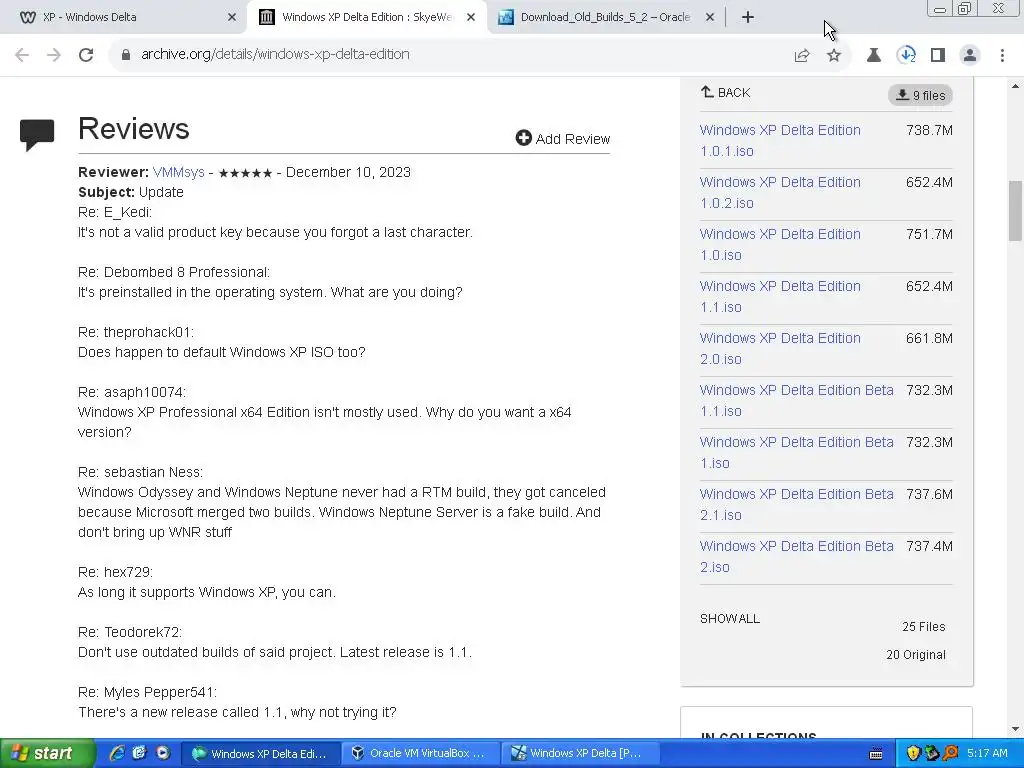The image size is (1024, 768).
Task: Click the 738.7M file size
Action: point(929,131)
